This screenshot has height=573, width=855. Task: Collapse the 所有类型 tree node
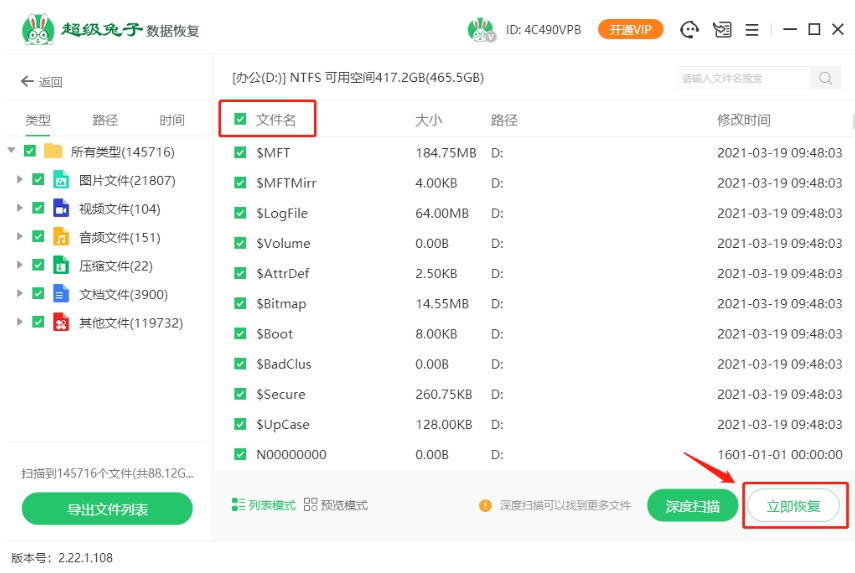point(11,151)
